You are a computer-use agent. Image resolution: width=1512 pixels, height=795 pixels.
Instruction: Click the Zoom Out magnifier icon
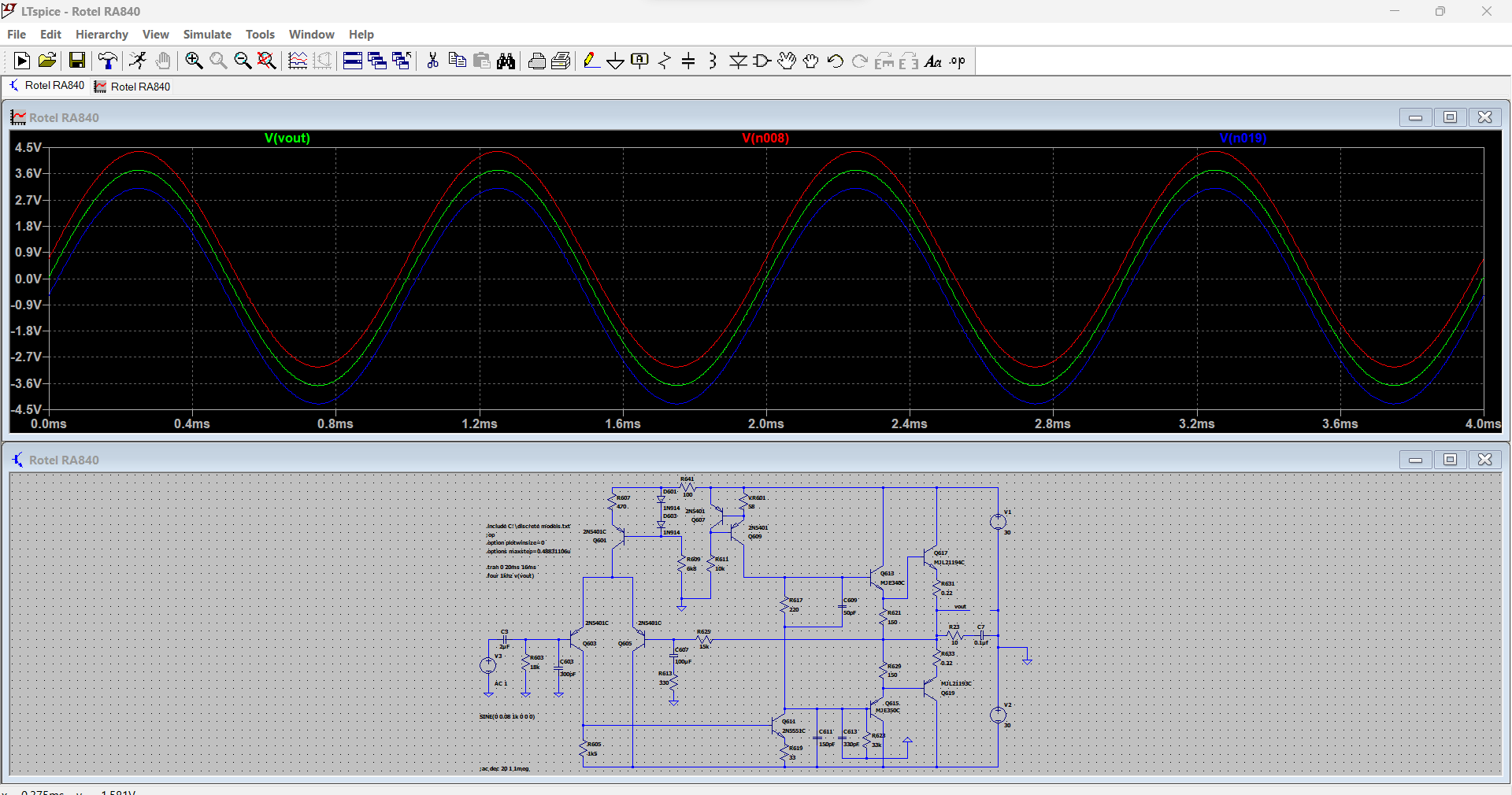[x=243, y=61]
